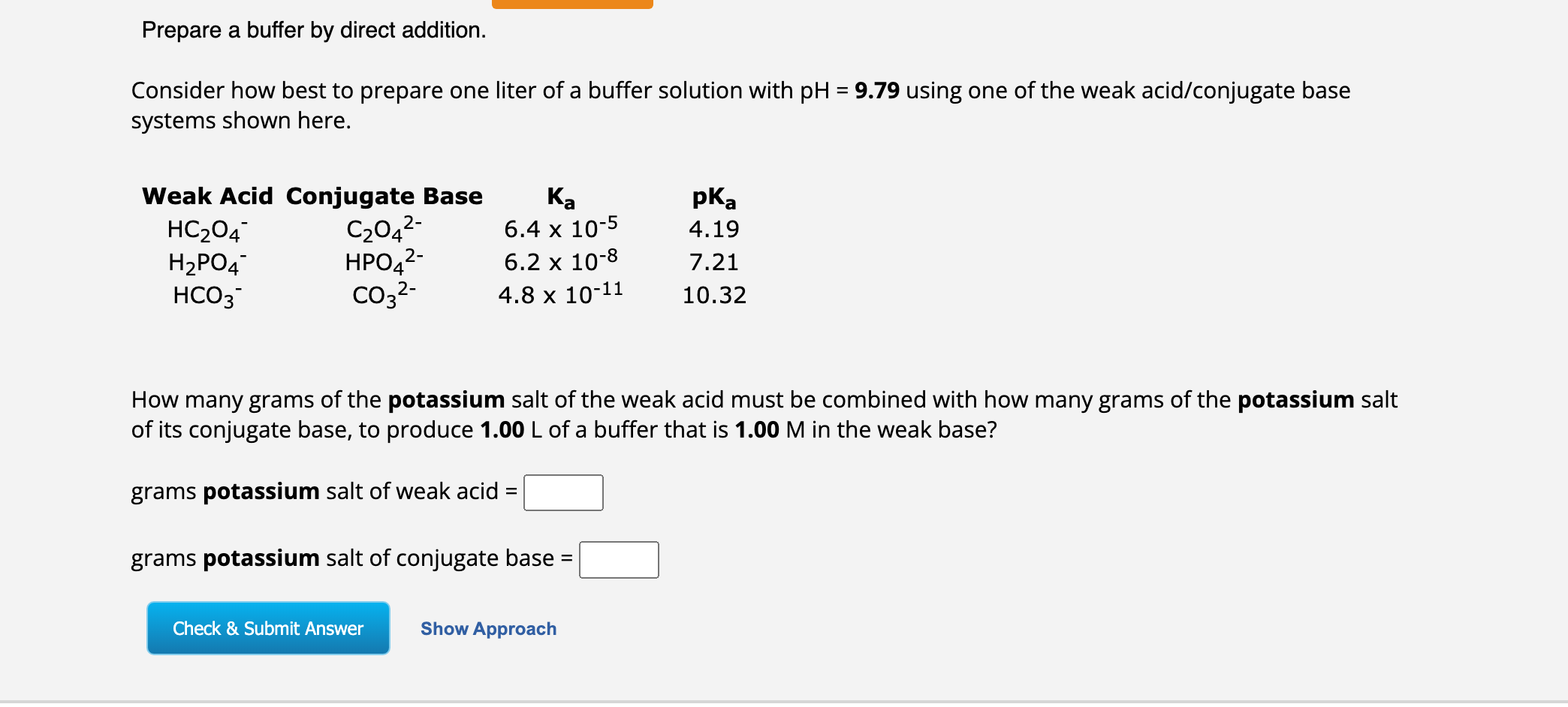Click the orange button at the top of the page
The width and height of the screenshot is (1568, 707).
pos(573,5)
